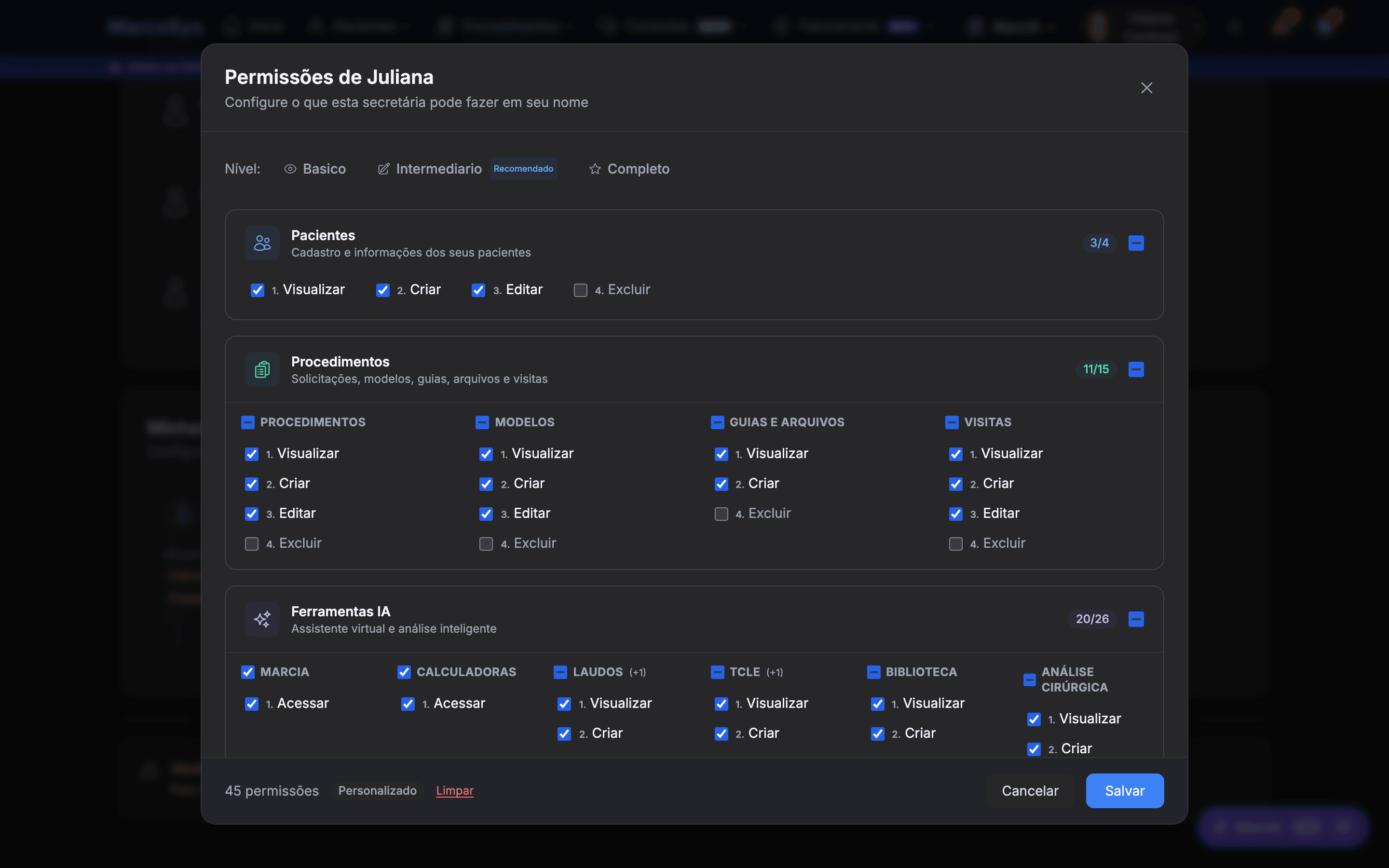Uncheck Editar under Pacientes
This screenshot has height=868, width=1389.
478,290
